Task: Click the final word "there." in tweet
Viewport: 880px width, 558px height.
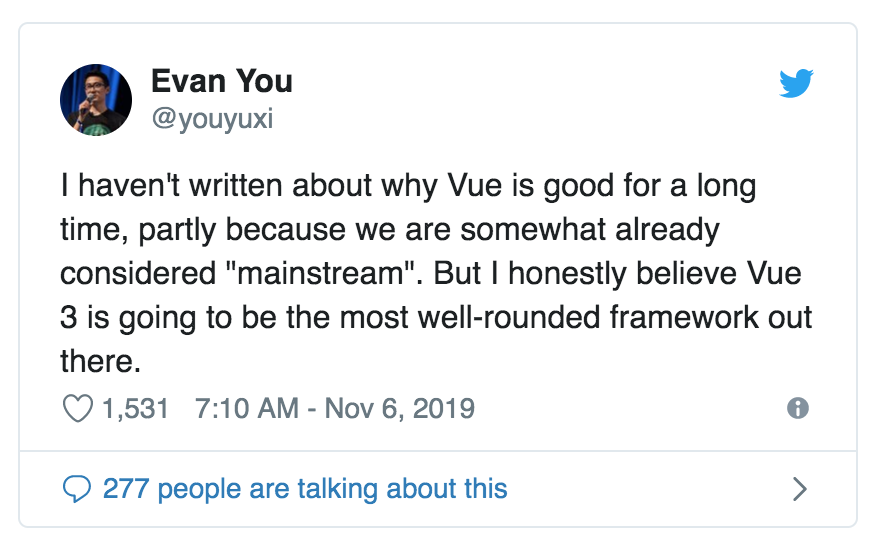Action: 100,362
